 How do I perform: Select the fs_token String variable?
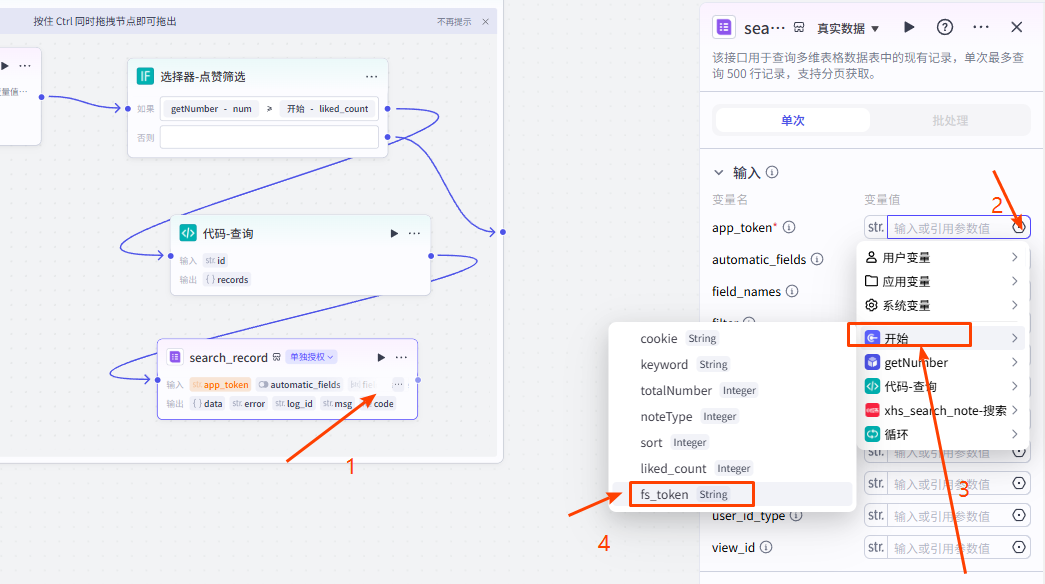pos(690,494)
